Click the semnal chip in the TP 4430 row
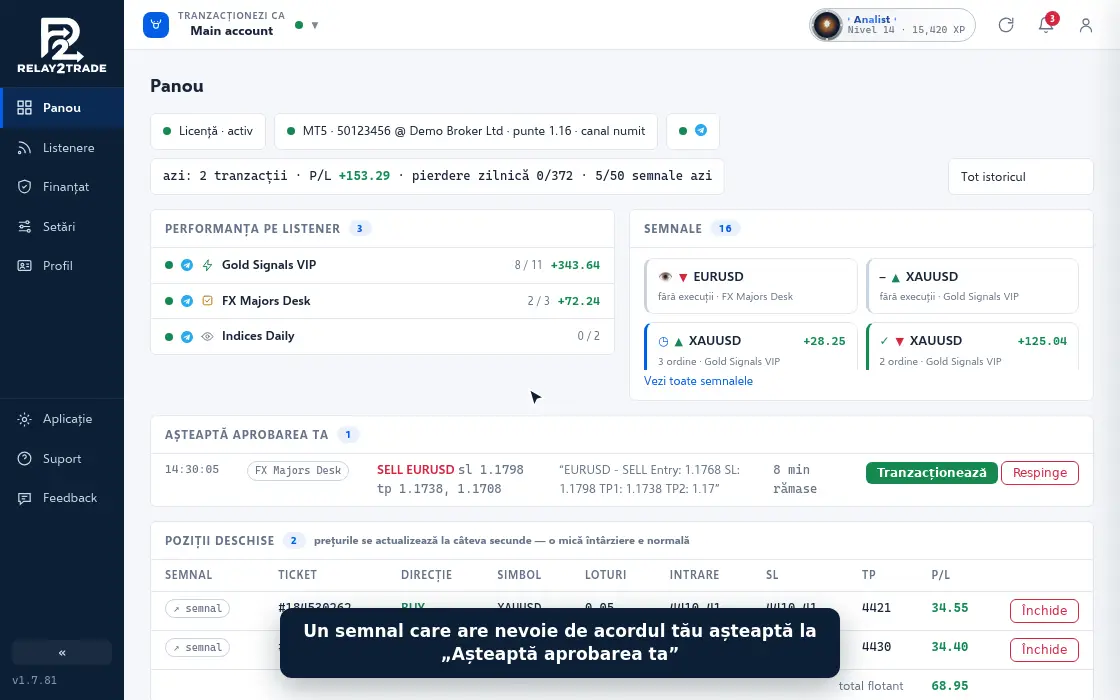Screen dimensions: 1120x700 point(197,648)
